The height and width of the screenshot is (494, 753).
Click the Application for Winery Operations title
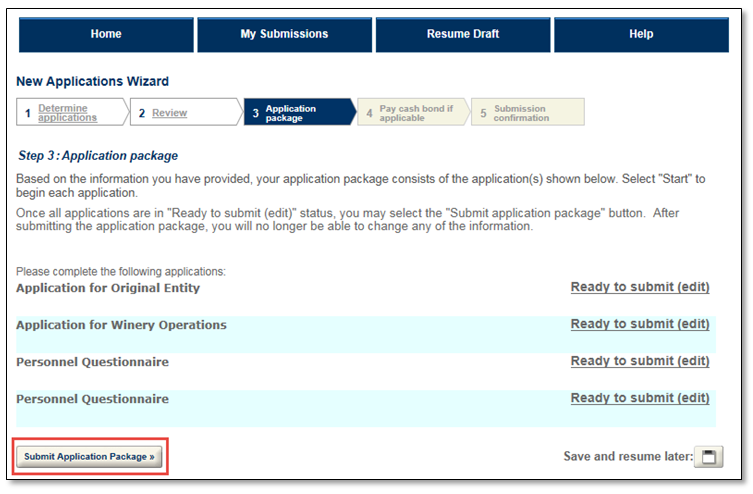coord(121,325)
